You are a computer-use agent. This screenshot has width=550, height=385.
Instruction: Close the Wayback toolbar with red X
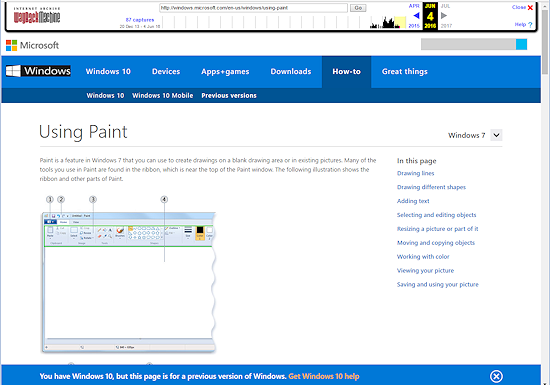click(x=530, y=7)
